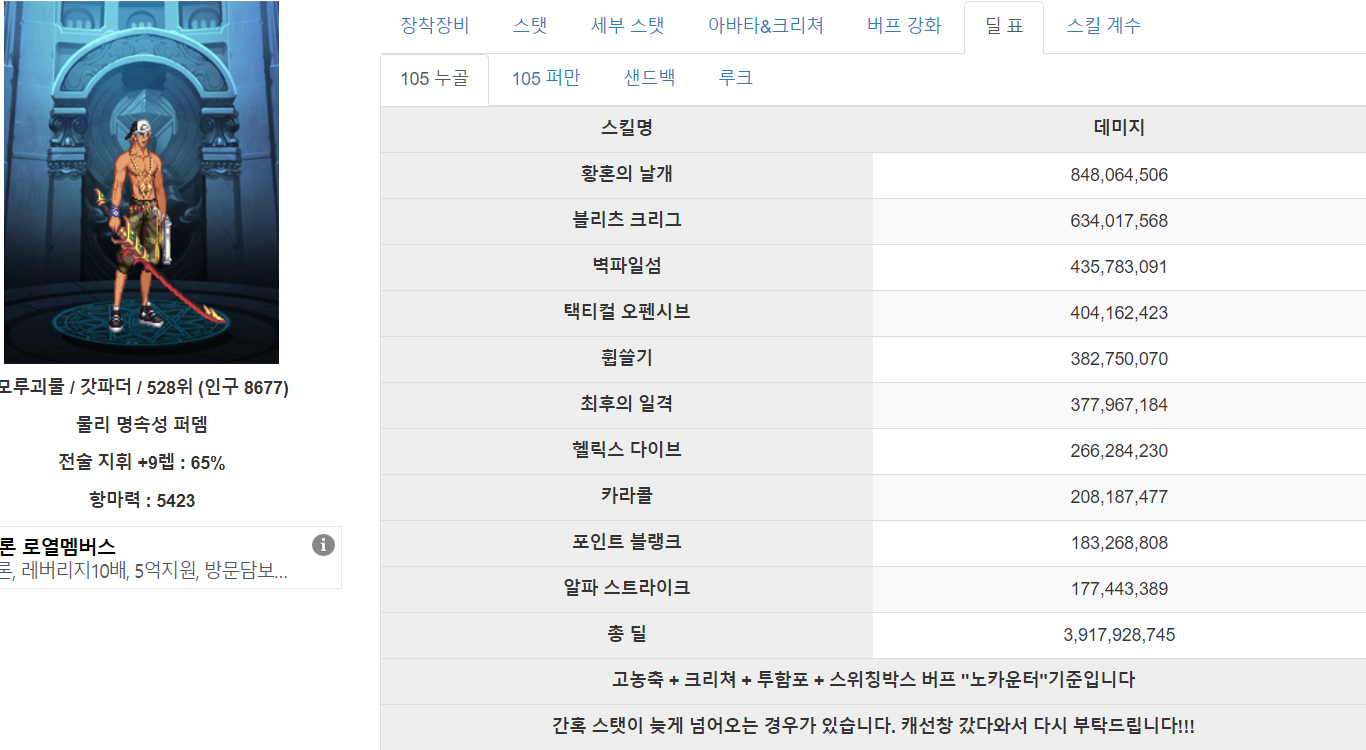This screenshot has width=1366, height=750.
Task: Click the 총 딜 value 3,917,928,745
Action: click(x=1119, y=635)
